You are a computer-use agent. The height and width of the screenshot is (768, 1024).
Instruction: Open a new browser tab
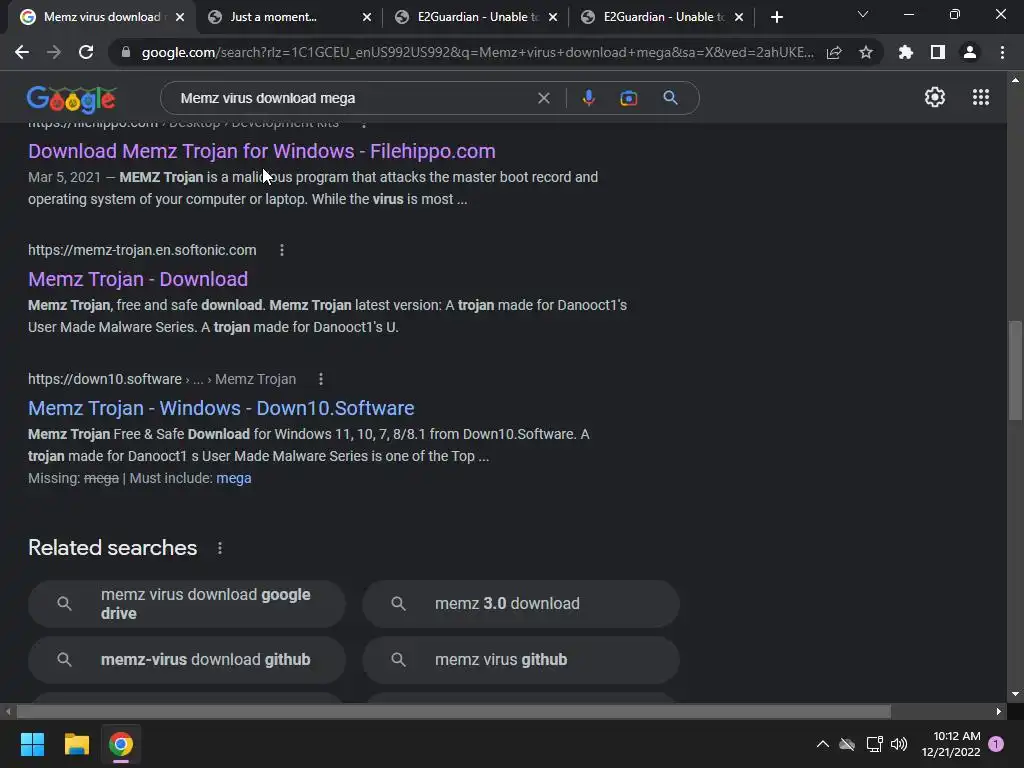(776, 18)
